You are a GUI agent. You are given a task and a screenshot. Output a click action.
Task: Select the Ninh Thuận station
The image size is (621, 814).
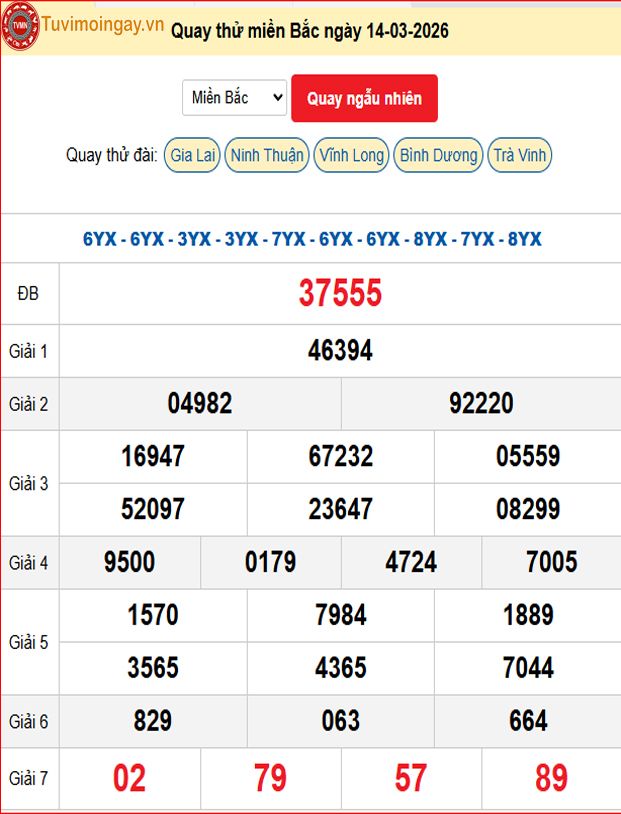click(x=266, y=155)
